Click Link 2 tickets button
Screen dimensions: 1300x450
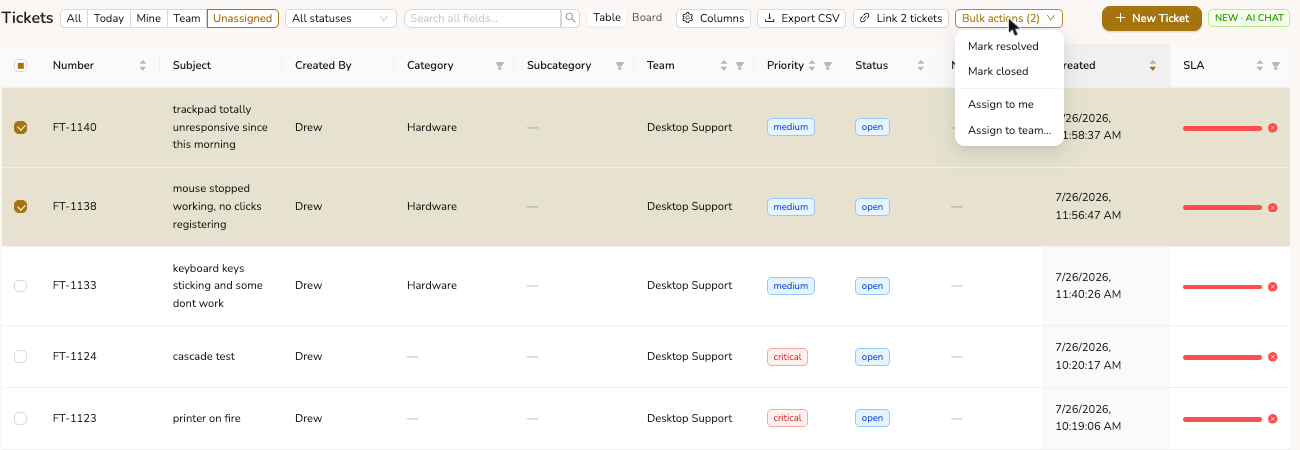click(901, 18)
